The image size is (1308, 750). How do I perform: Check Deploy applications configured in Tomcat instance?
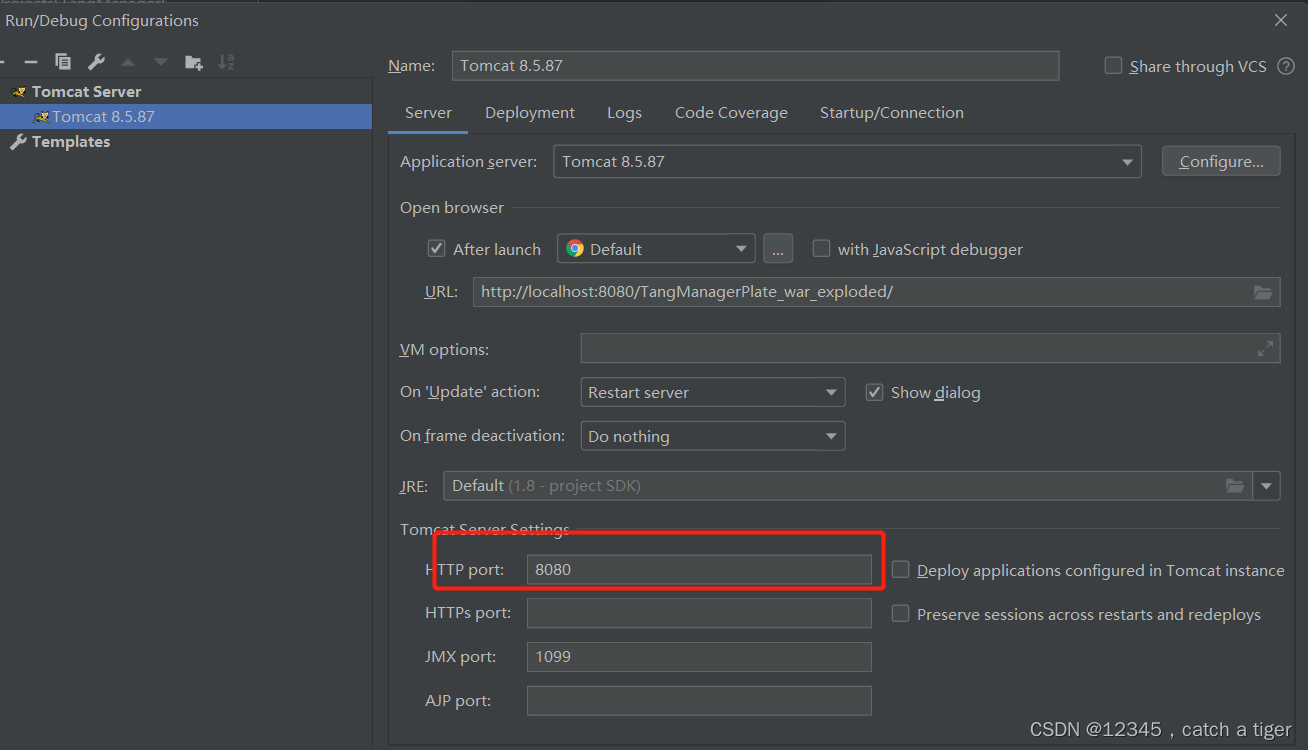coord(900,570)
